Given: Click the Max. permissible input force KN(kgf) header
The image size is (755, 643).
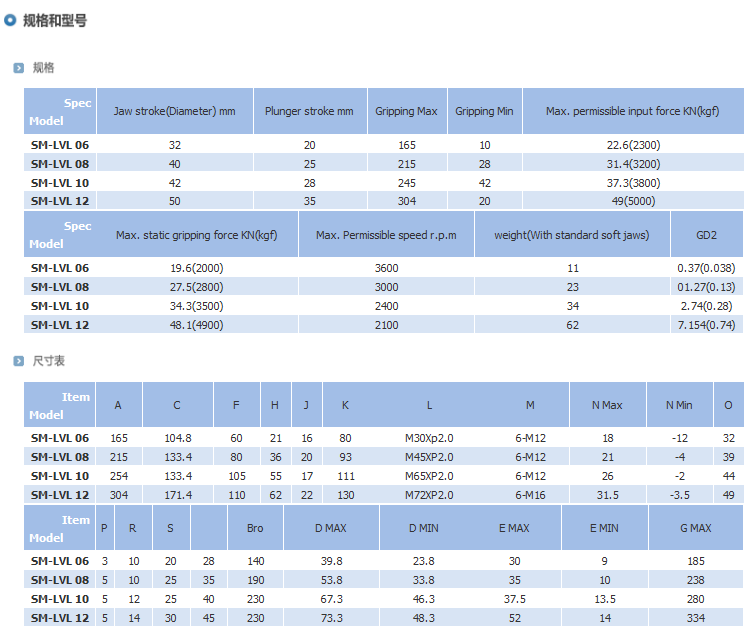Looking at the screenshot, I should [633, 111].
